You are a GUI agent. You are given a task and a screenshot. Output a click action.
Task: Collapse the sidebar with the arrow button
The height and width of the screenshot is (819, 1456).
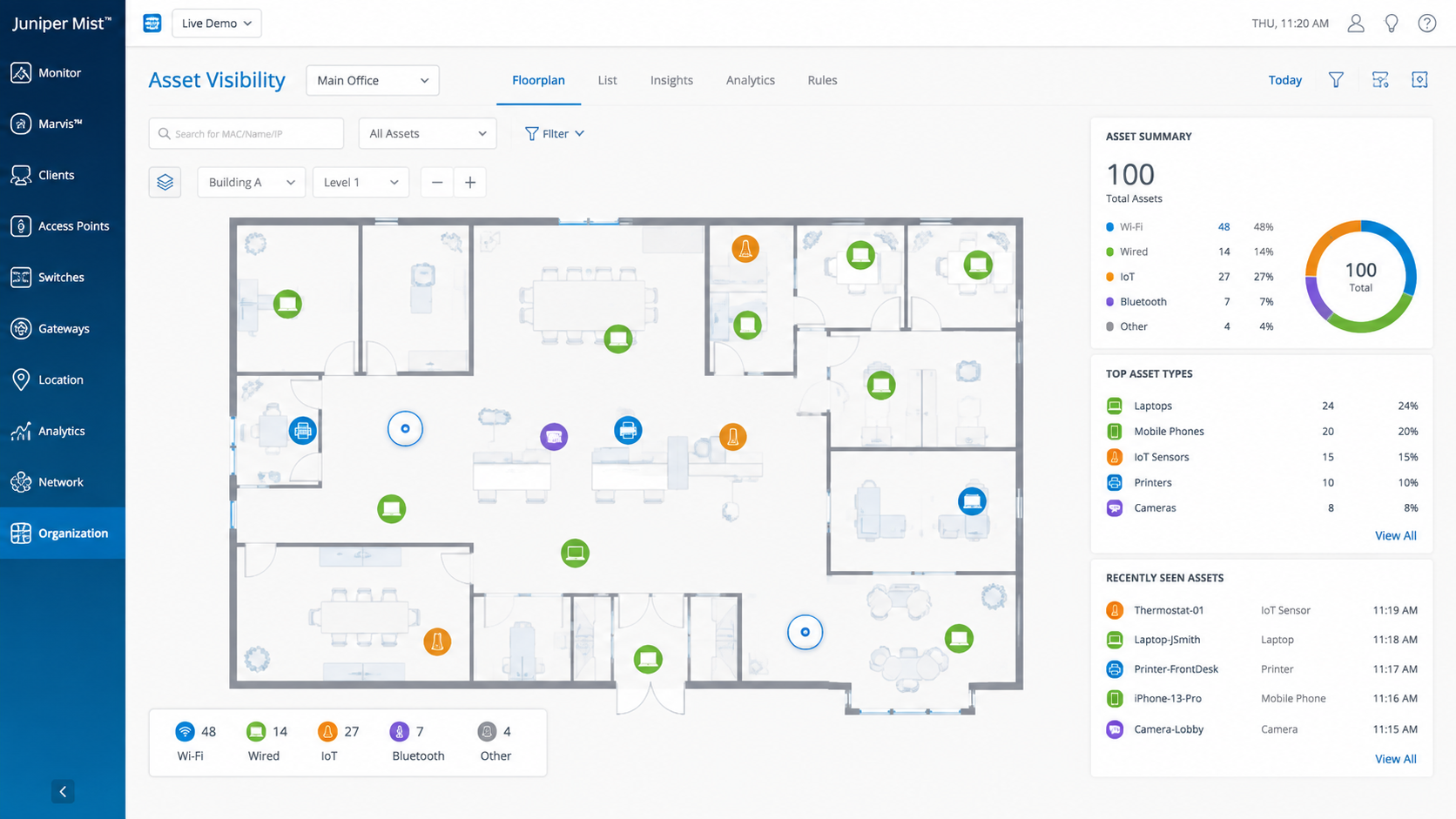tap(63, 791)
